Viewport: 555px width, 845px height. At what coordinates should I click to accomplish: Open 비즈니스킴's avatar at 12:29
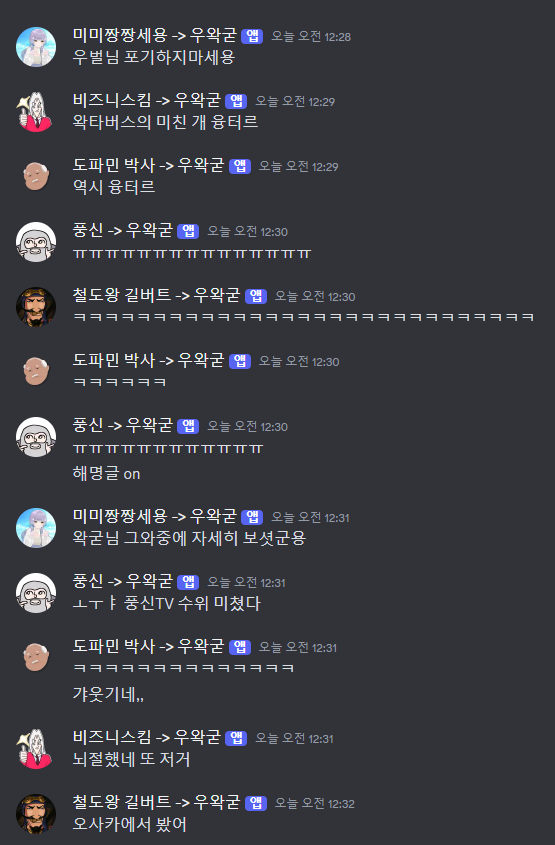point(36,112)
